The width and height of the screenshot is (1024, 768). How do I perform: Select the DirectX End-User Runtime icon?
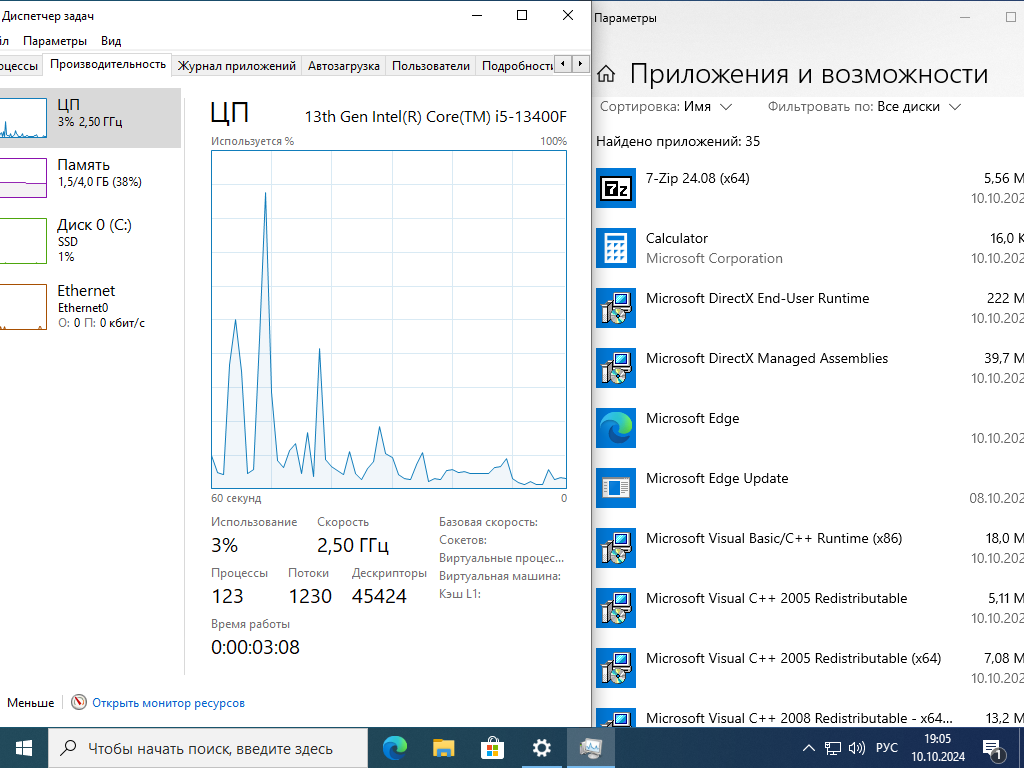pyautogui.click(x=616, y=308)
